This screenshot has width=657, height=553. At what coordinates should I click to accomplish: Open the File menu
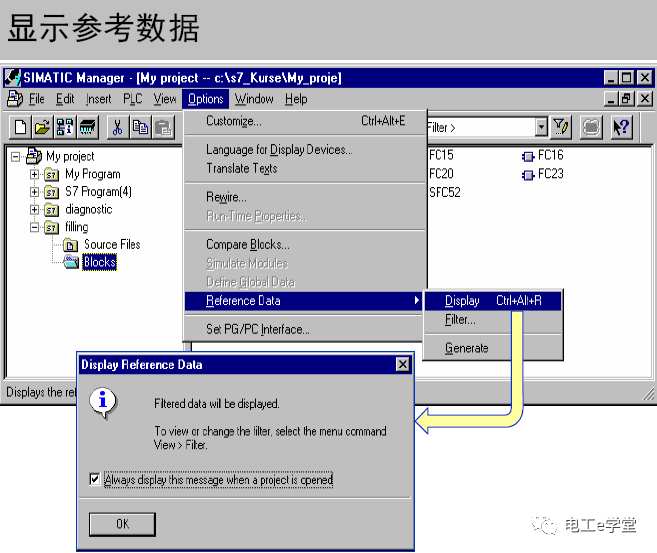click(36, 99)
